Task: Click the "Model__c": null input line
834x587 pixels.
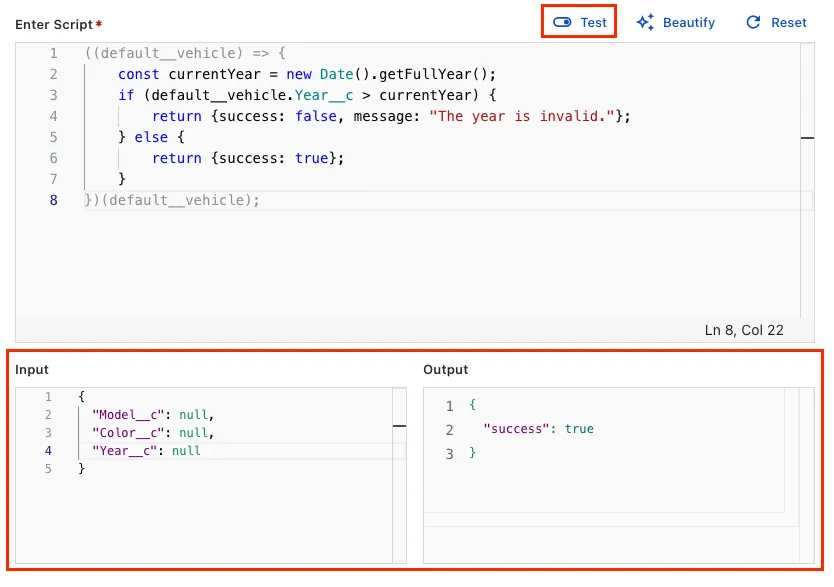Action: tap(153, 415)
